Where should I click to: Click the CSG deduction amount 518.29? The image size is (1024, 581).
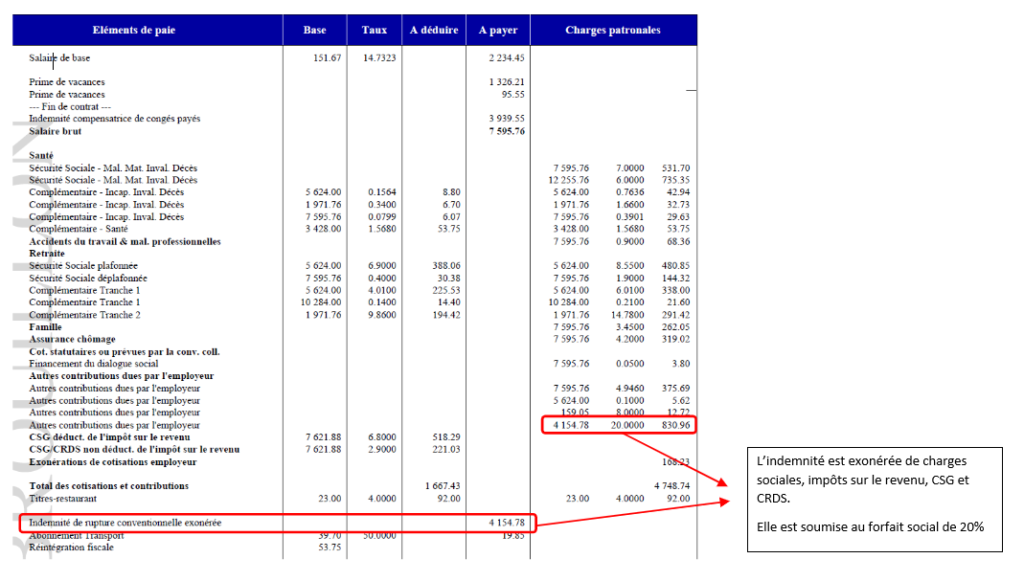pyautogui.click(x=446, y=437)
